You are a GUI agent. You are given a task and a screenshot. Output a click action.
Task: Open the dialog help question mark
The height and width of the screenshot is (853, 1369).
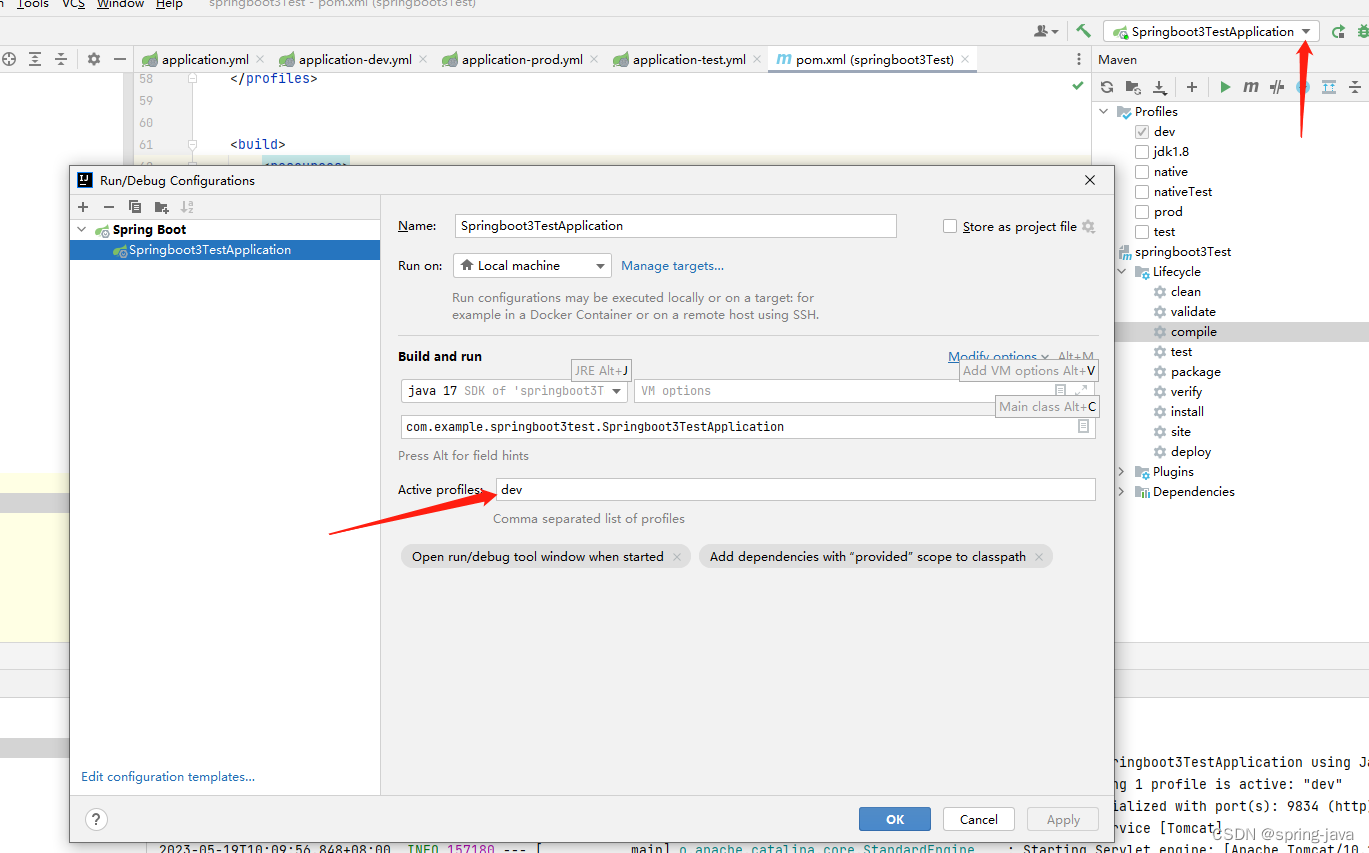click(x=96, y=819)
